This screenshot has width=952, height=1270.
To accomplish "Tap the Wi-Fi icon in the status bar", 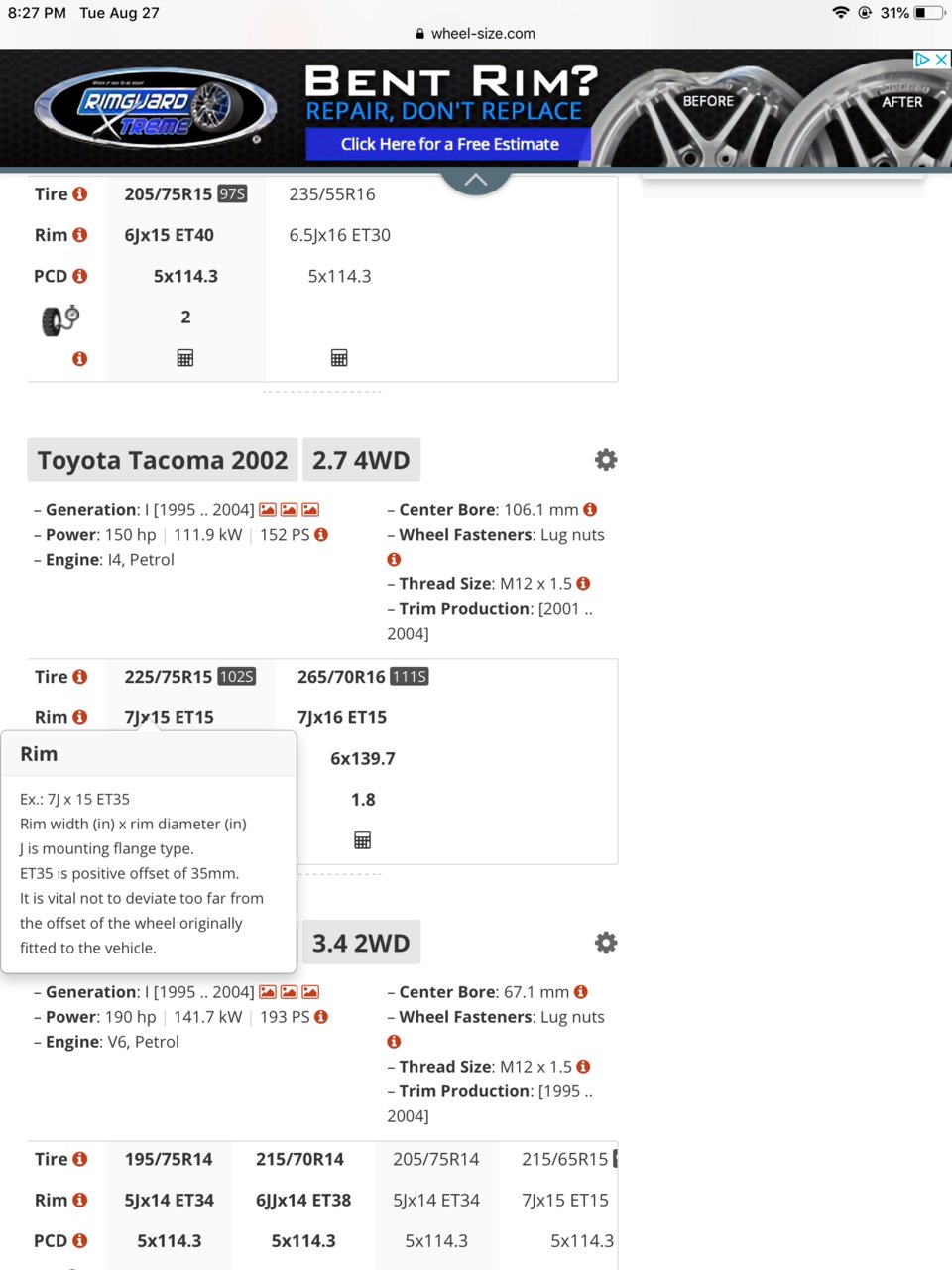I will pyautogui.click(x=841, y=13).
